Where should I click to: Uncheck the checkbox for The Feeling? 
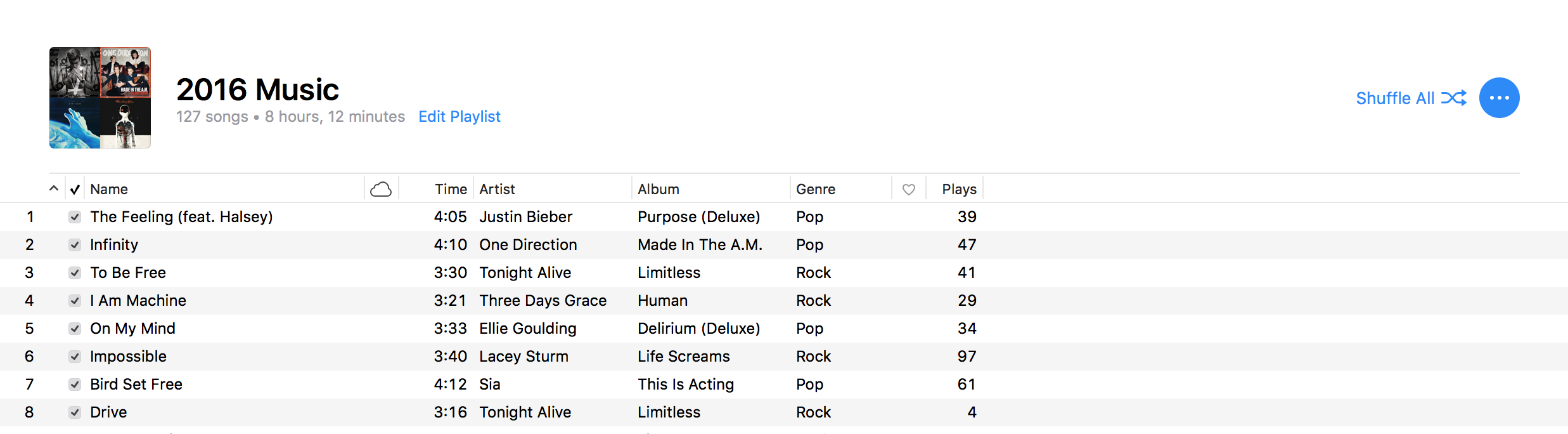tap(75, 217)
